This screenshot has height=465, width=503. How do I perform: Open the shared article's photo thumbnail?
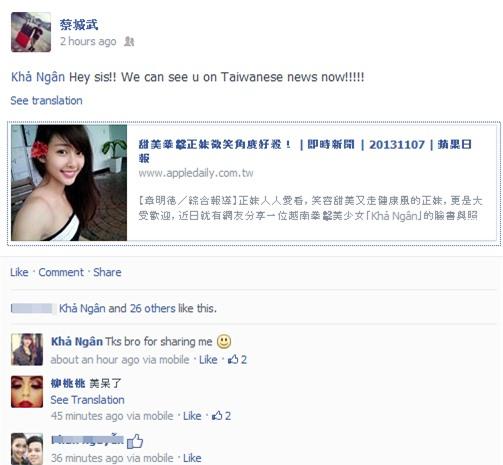coord(69,183)
